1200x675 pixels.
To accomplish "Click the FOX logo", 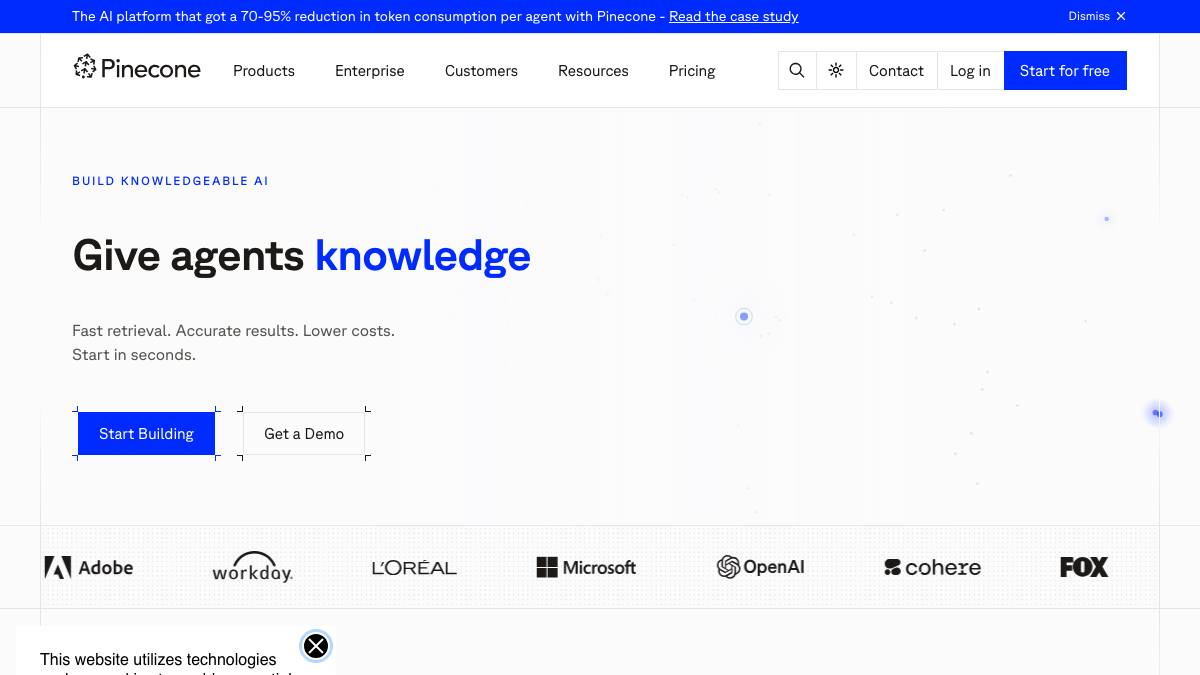I will coord(1084,567).
